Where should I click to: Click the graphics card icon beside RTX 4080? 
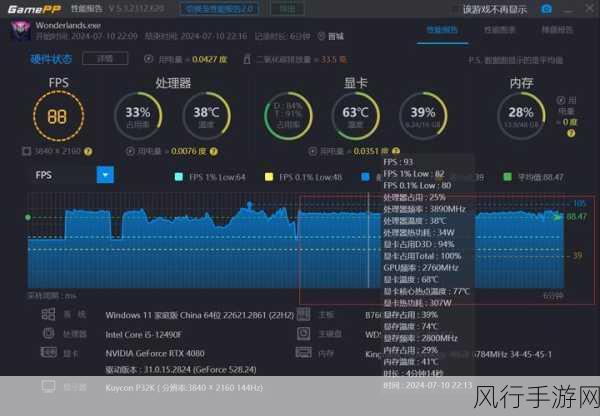pos(49,352)
